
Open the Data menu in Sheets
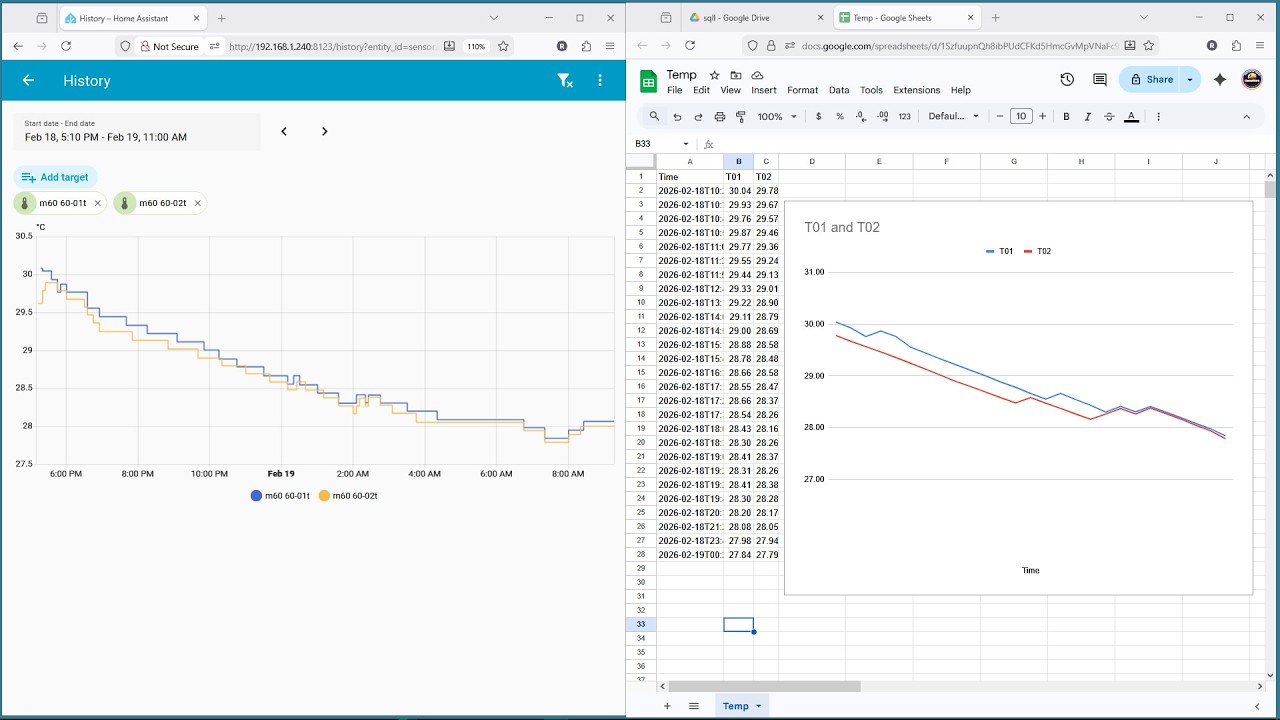point(839,90)
